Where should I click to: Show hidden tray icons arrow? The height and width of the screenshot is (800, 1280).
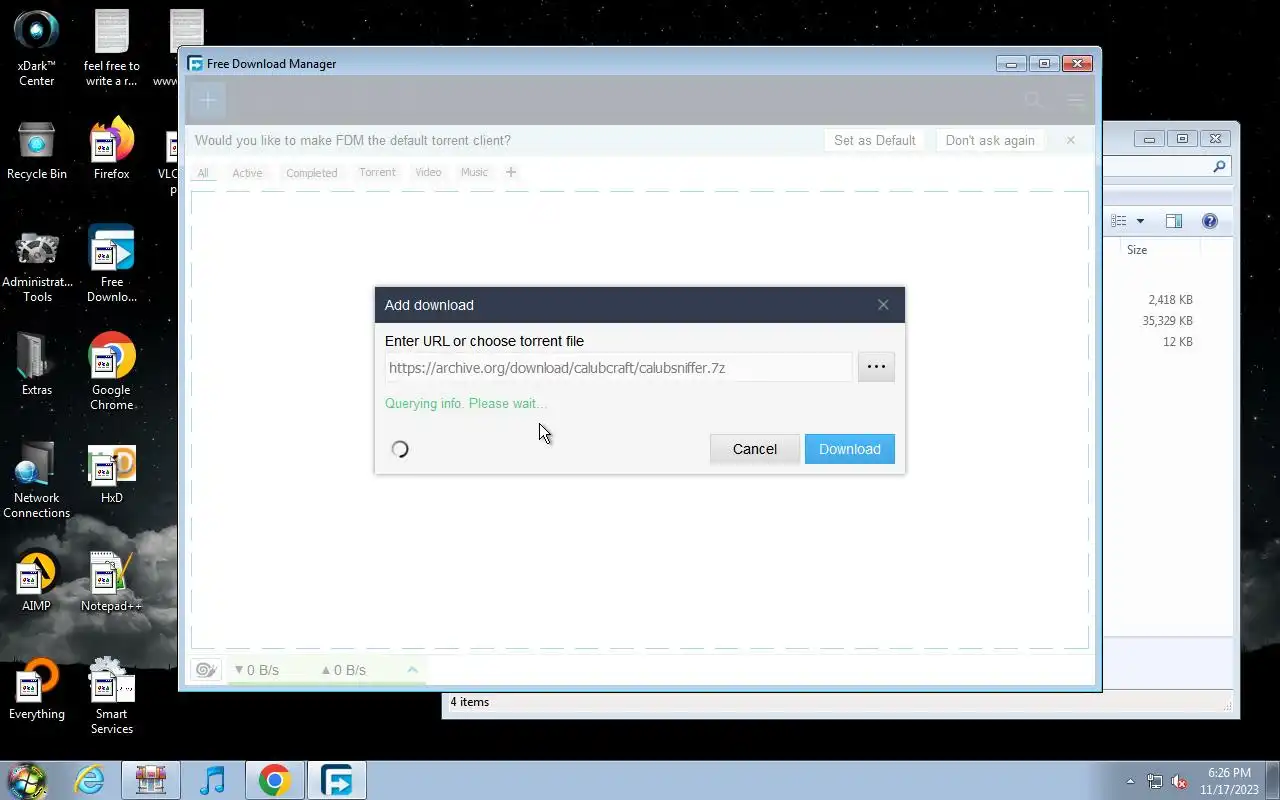tap(1130, 781)
